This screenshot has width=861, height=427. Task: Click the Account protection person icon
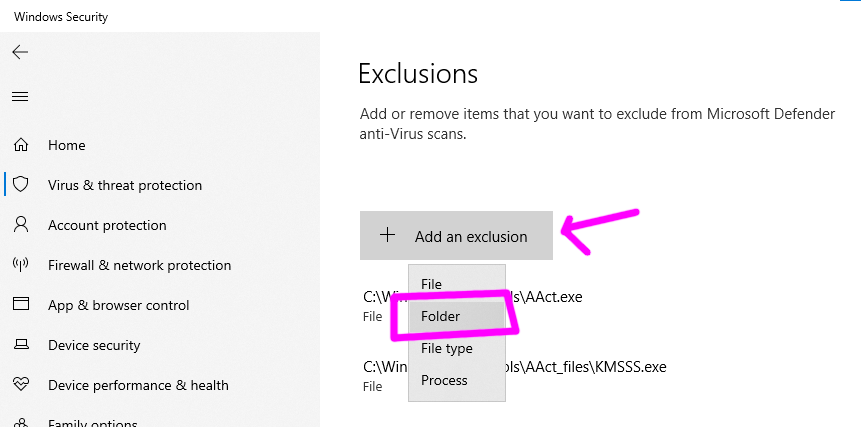(x=20, y=225)
